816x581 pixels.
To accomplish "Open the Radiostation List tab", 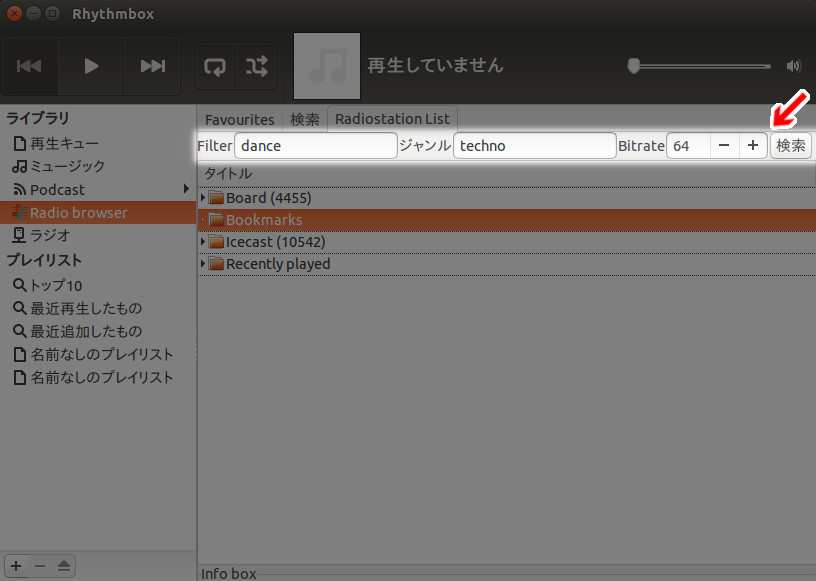I will pos(392,118).
